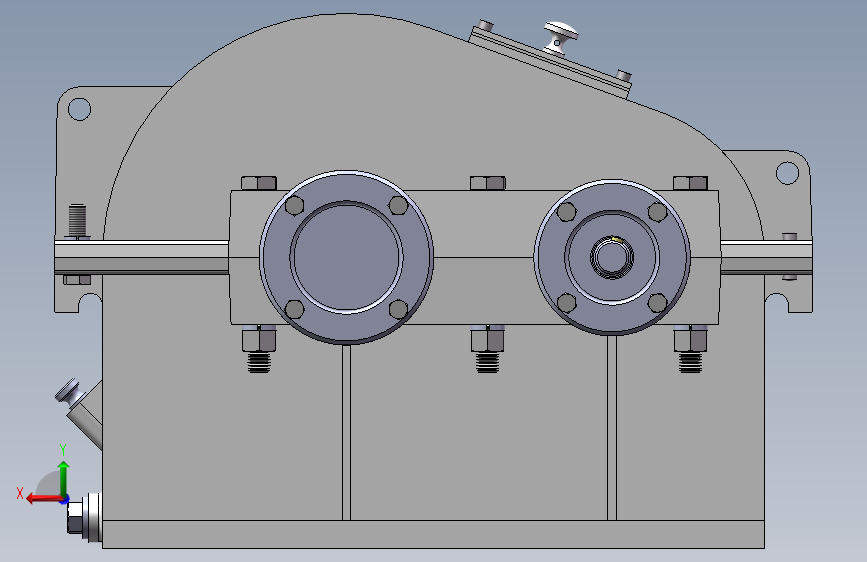Pick the upper-left bolt on the left bearing cover
The height and width of the screenshot is (562, 867).
(294, 205)
